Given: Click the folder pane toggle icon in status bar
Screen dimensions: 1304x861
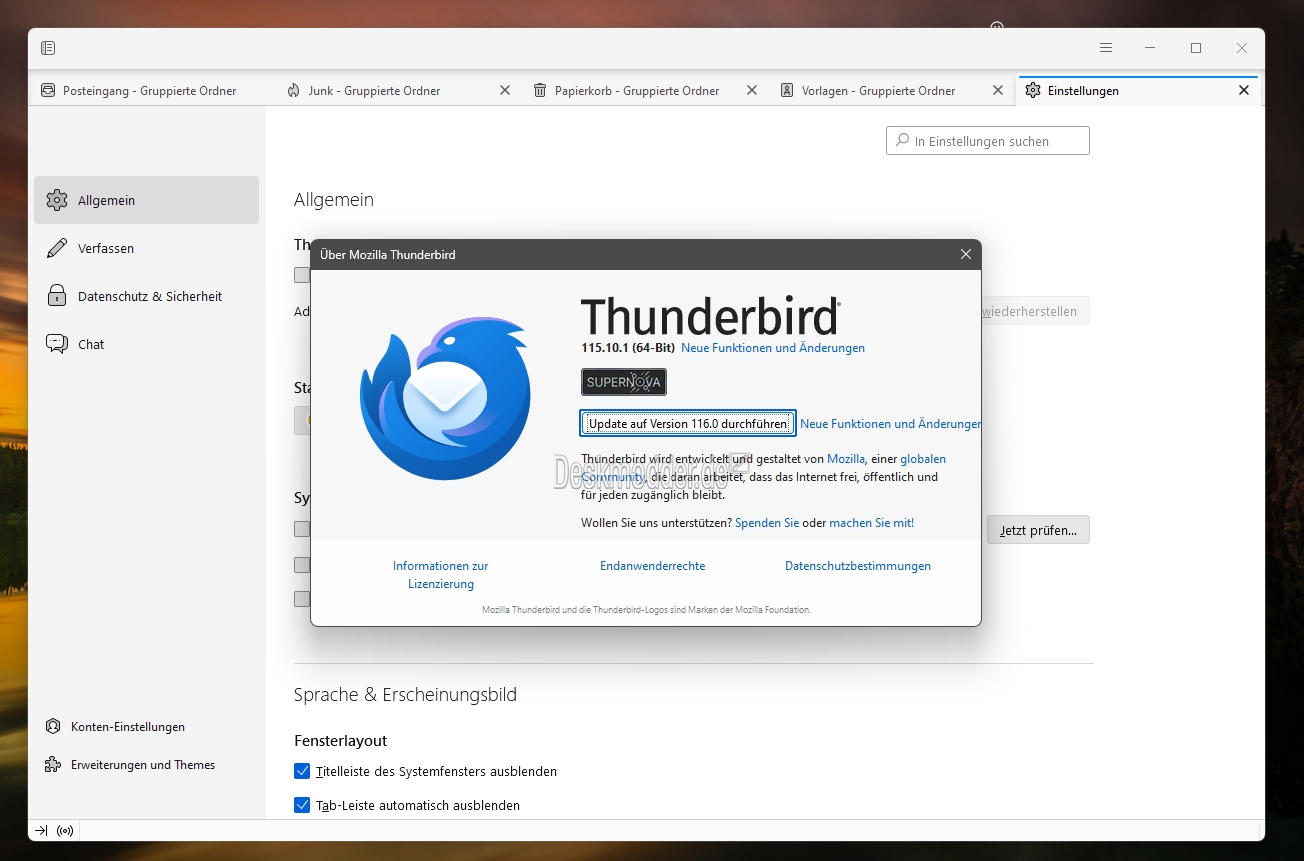Looking at the screenshot, I should [x=41, y=831].
